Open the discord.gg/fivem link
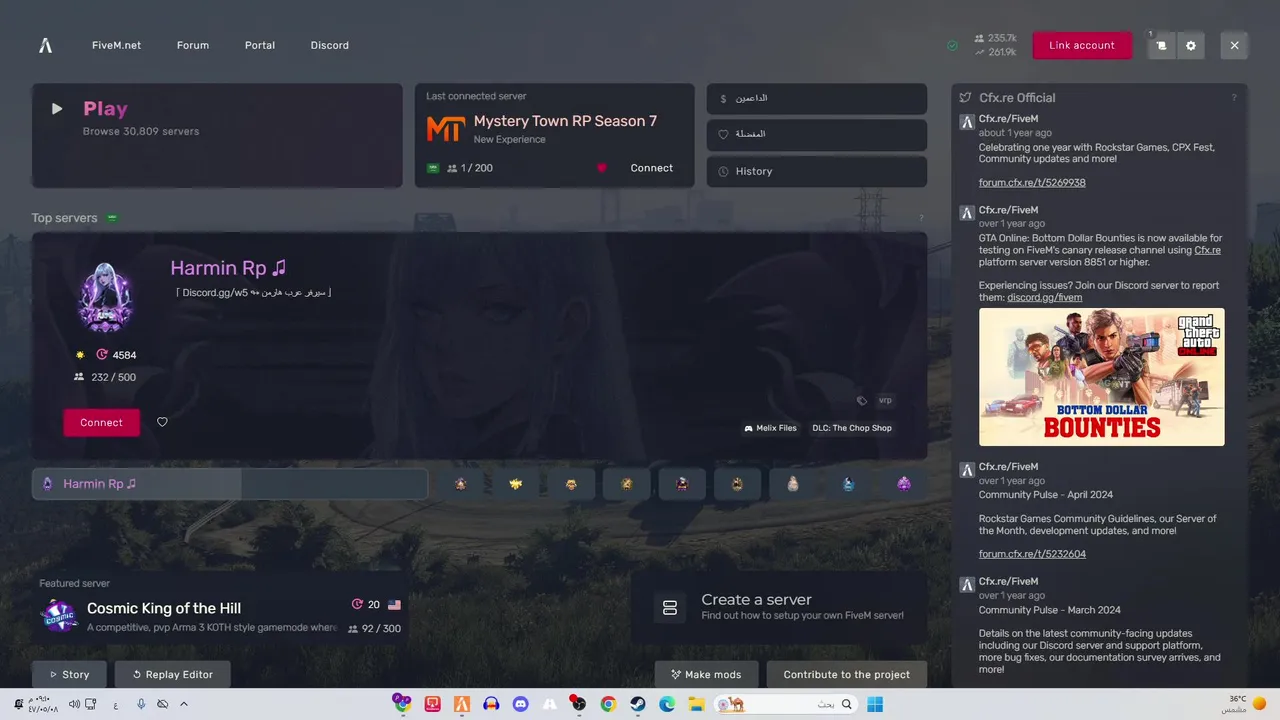1280x720 pixels. (1045, 297)
